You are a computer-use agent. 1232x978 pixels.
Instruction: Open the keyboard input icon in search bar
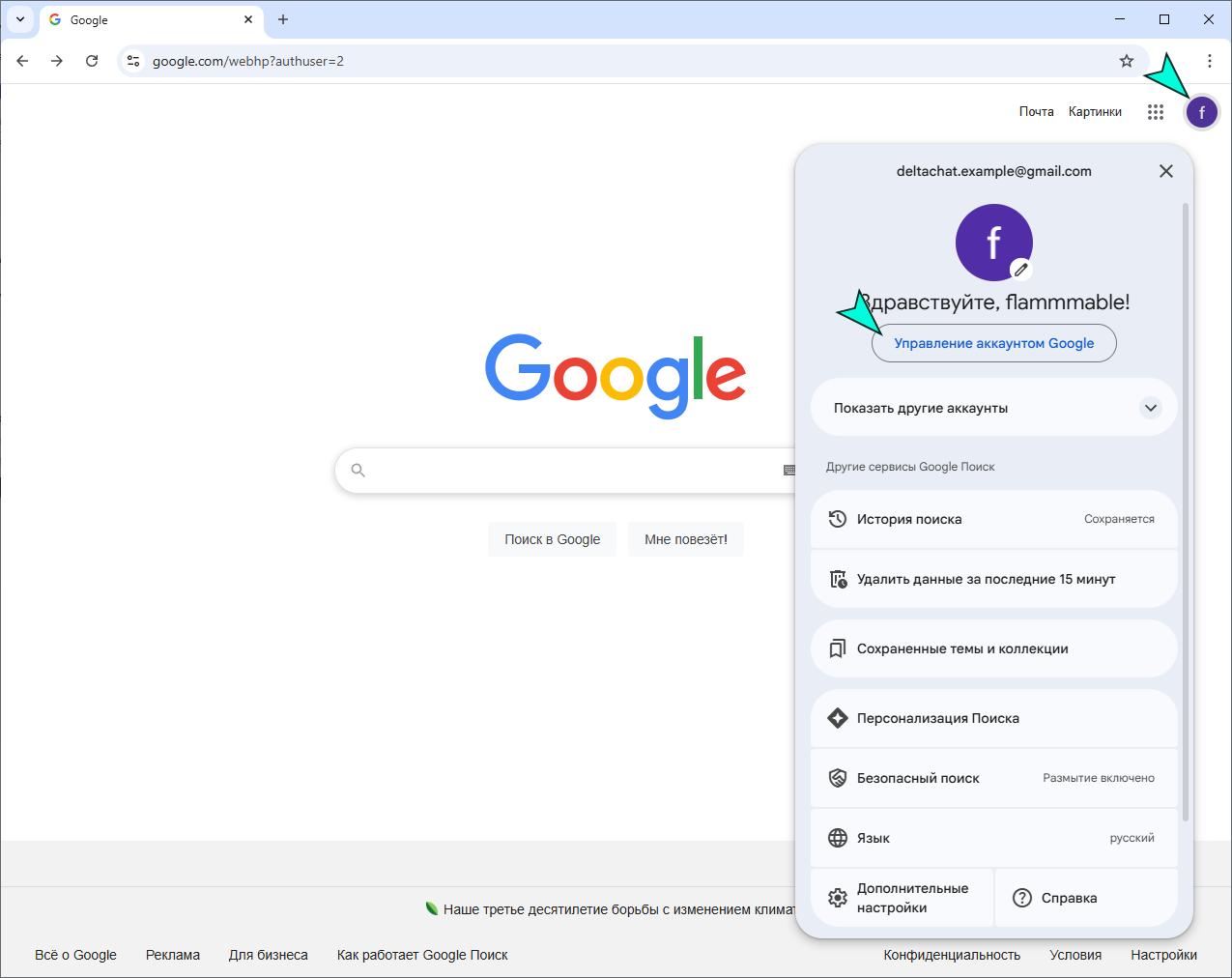(788, 470)
